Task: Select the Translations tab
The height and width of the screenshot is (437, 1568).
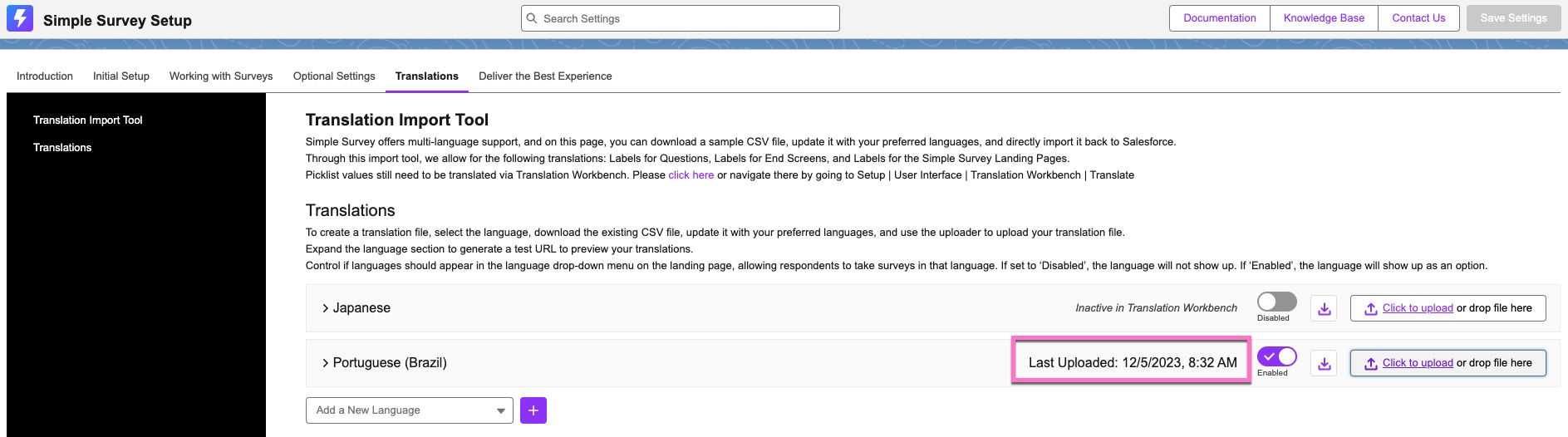Action: tap(427, 76)
